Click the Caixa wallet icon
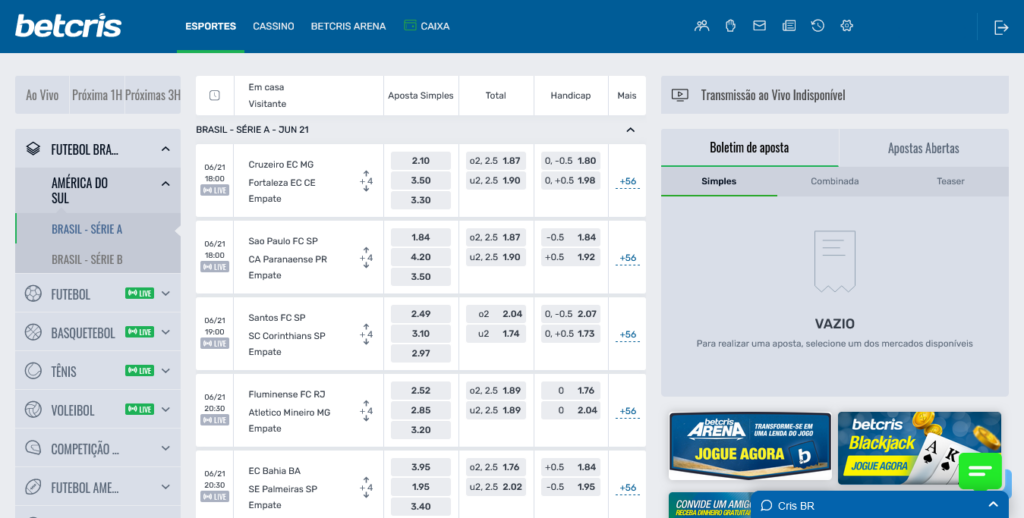The height and width of the screenshot is (518, 1024). 409,25
